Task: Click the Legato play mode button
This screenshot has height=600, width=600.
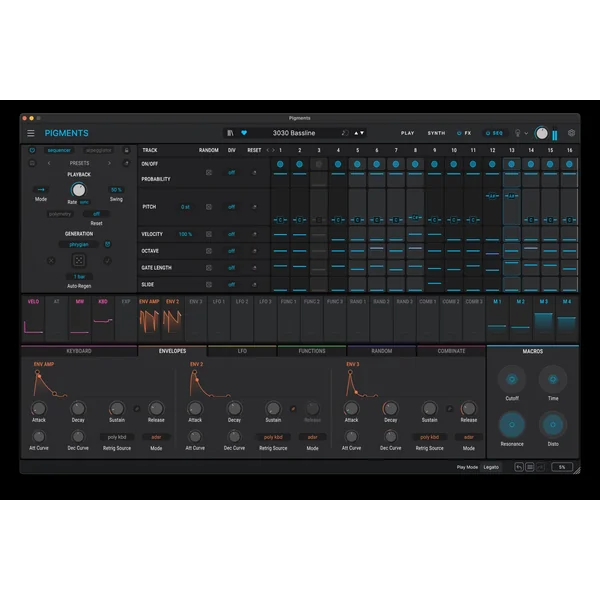Action: click(x=491, y=467)
